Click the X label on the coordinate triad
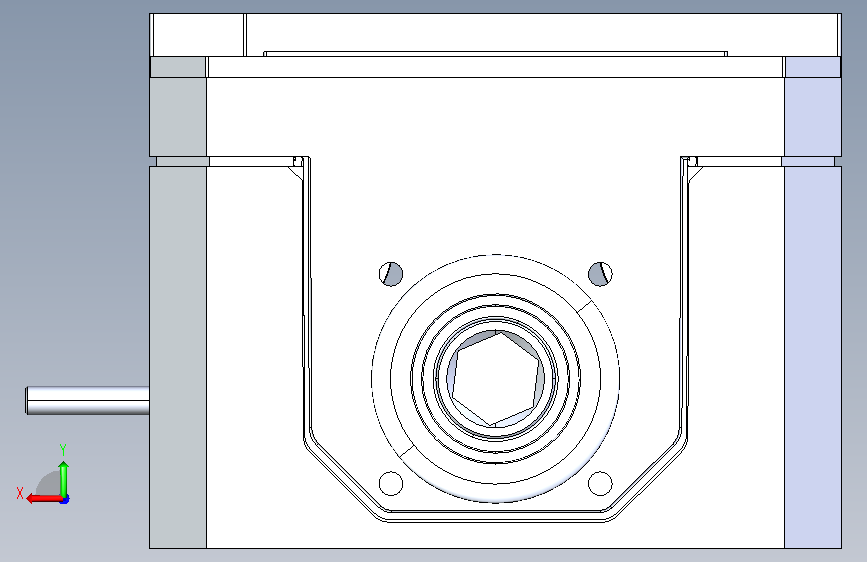Image resolution: width=867 pixels, height=562 pixels. 20,493
